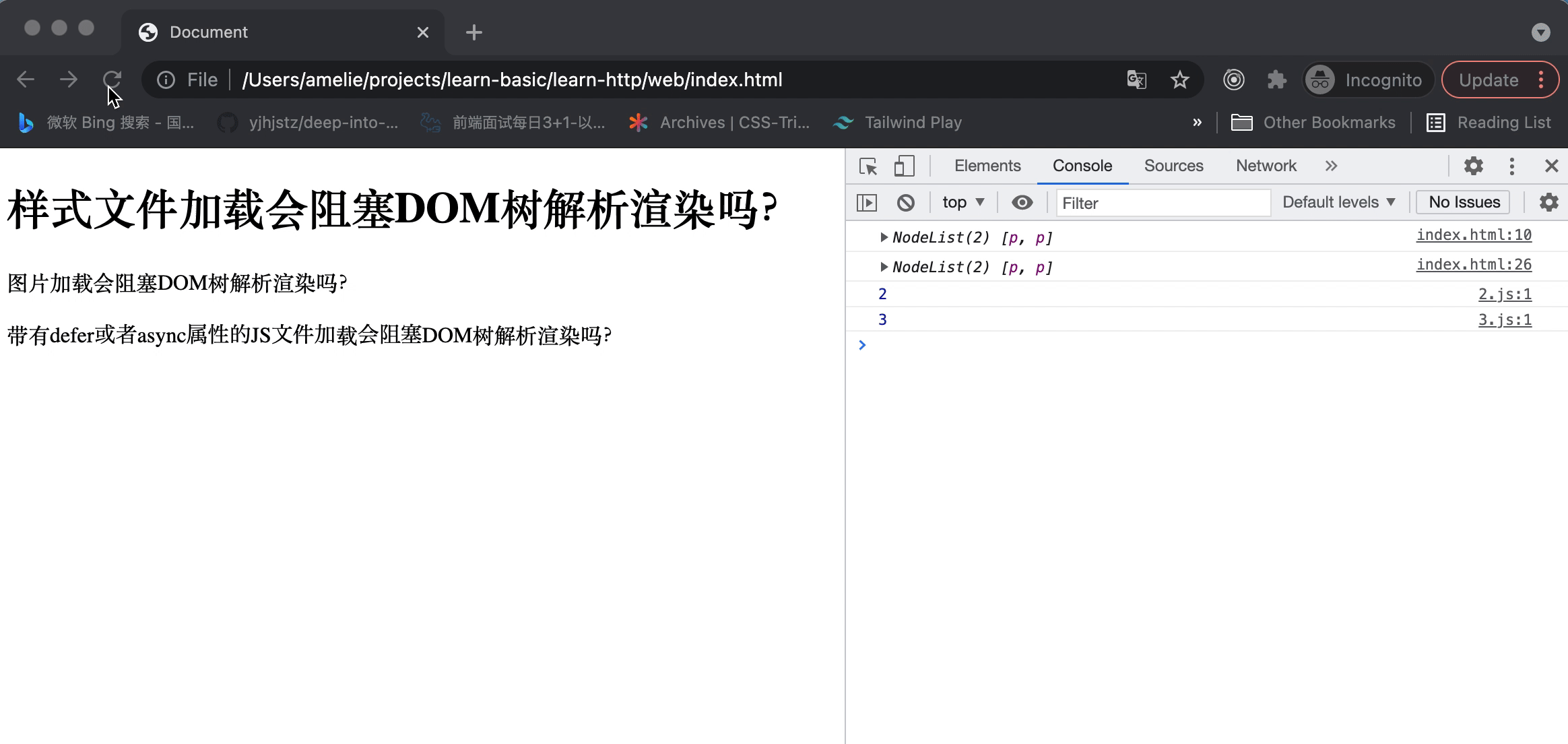Switch to the Sources tab

(x=1173, y=166)
